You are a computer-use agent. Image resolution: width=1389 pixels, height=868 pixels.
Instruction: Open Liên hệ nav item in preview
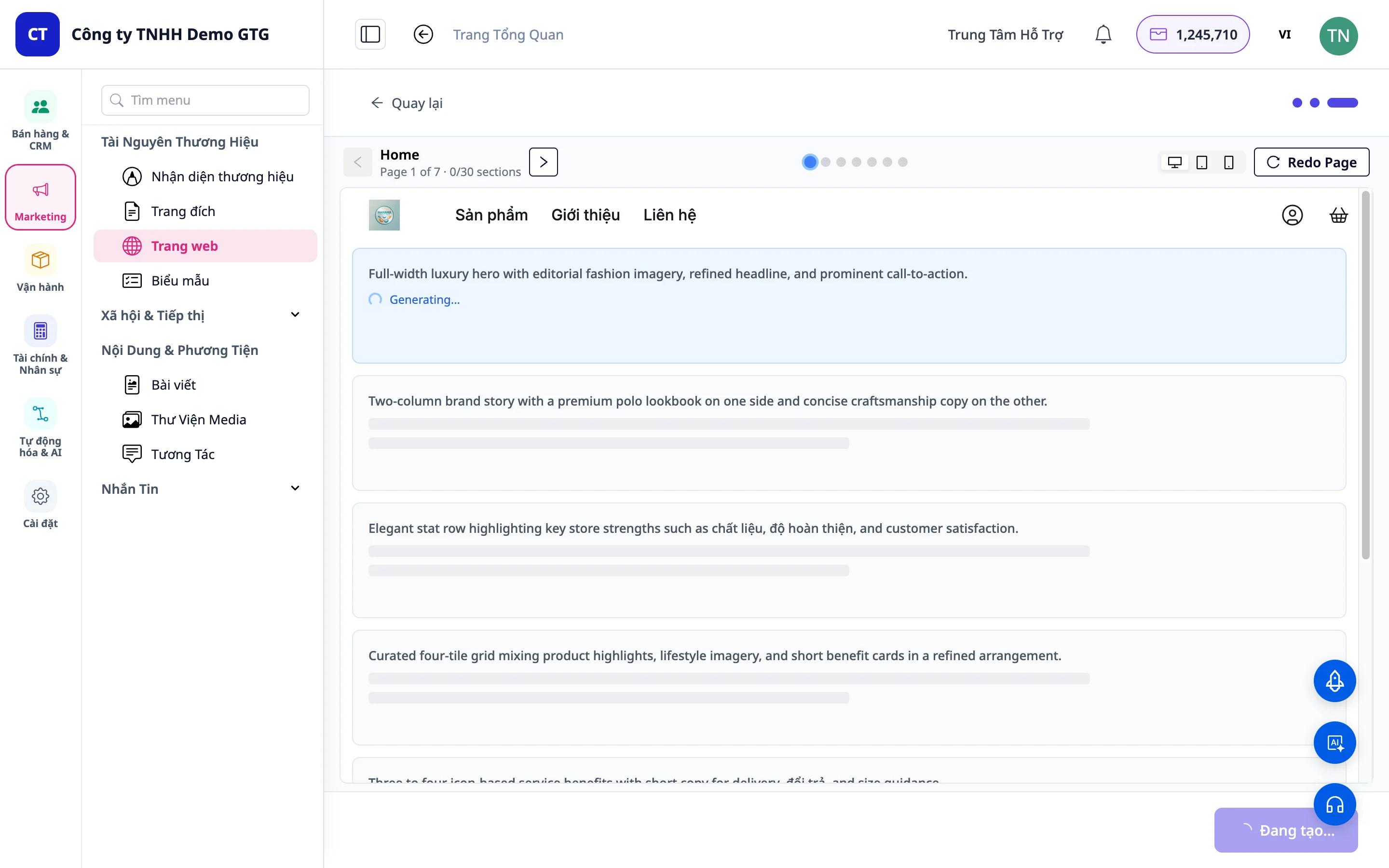[669, 215]
